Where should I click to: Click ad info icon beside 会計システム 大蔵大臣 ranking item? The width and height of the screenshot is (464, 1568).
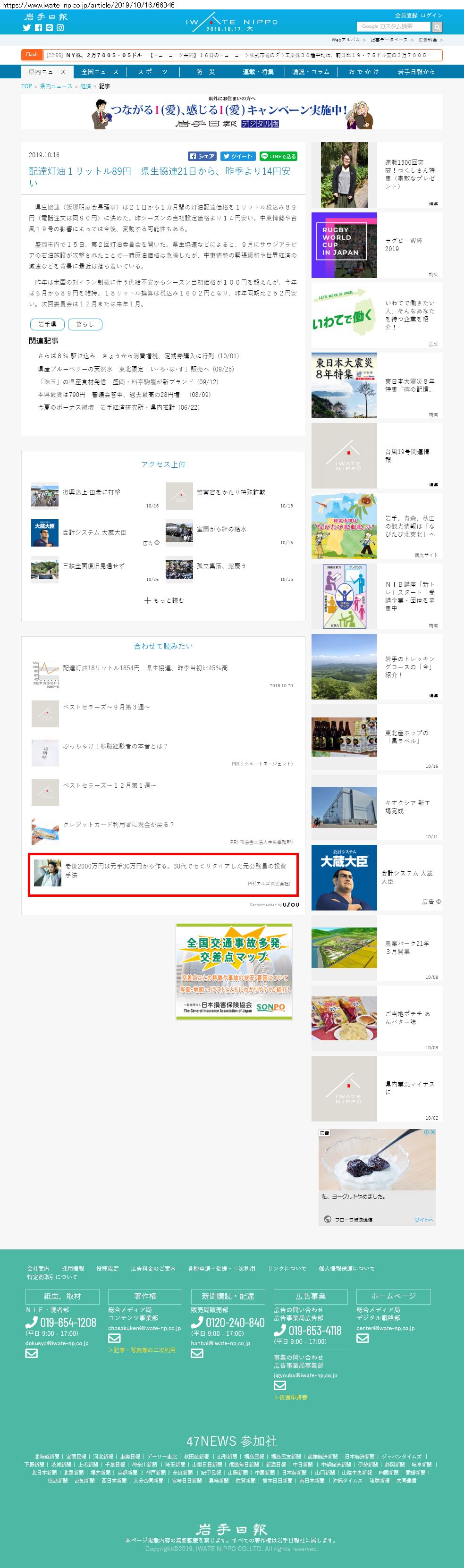157,543
